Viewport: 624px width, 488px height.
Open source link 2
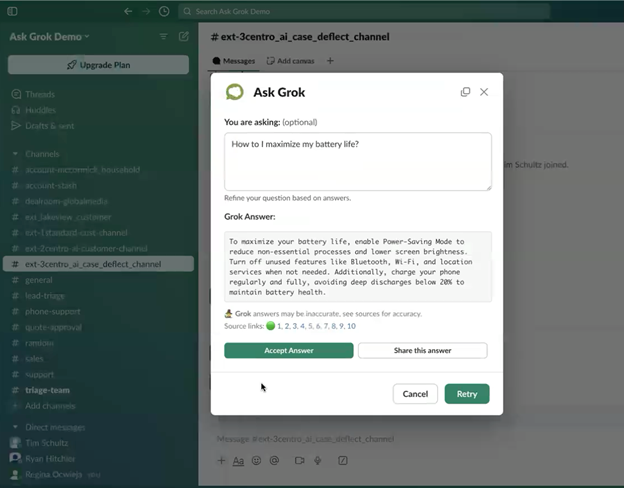click(x=287, y=326)
